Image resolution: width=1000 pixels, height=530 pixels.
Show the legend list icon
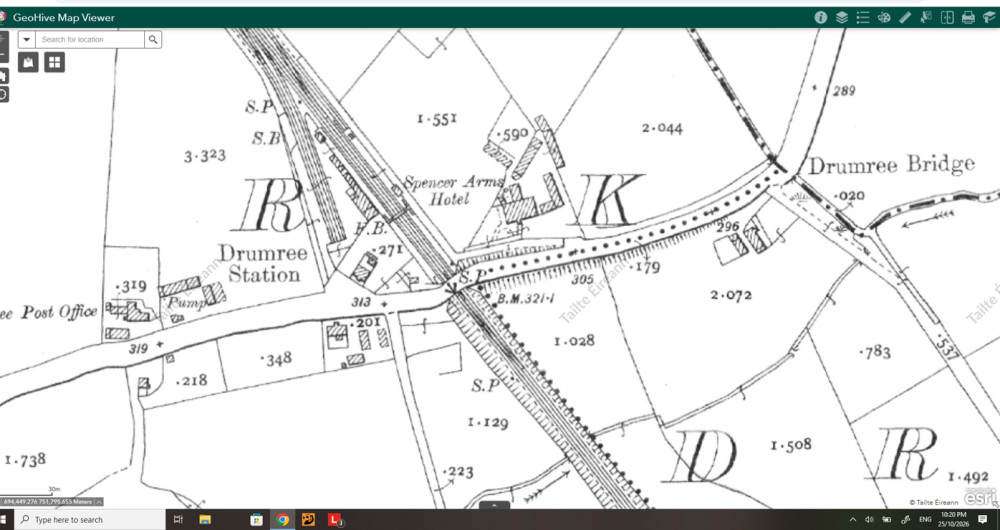pyautogui.click(x=863, y=17)
